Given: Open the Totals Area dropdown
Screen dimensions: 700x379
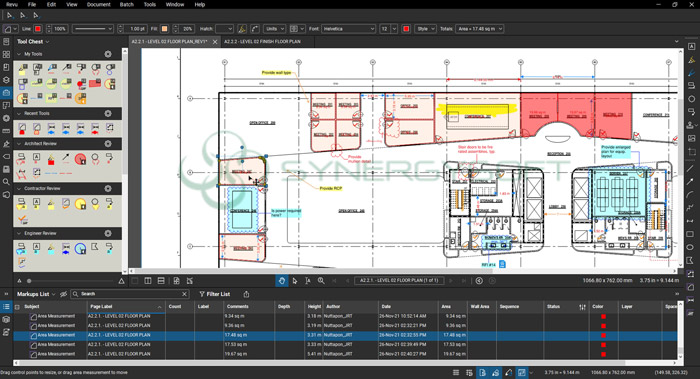Looking at the screenshot, I should [x=479, y=29].
